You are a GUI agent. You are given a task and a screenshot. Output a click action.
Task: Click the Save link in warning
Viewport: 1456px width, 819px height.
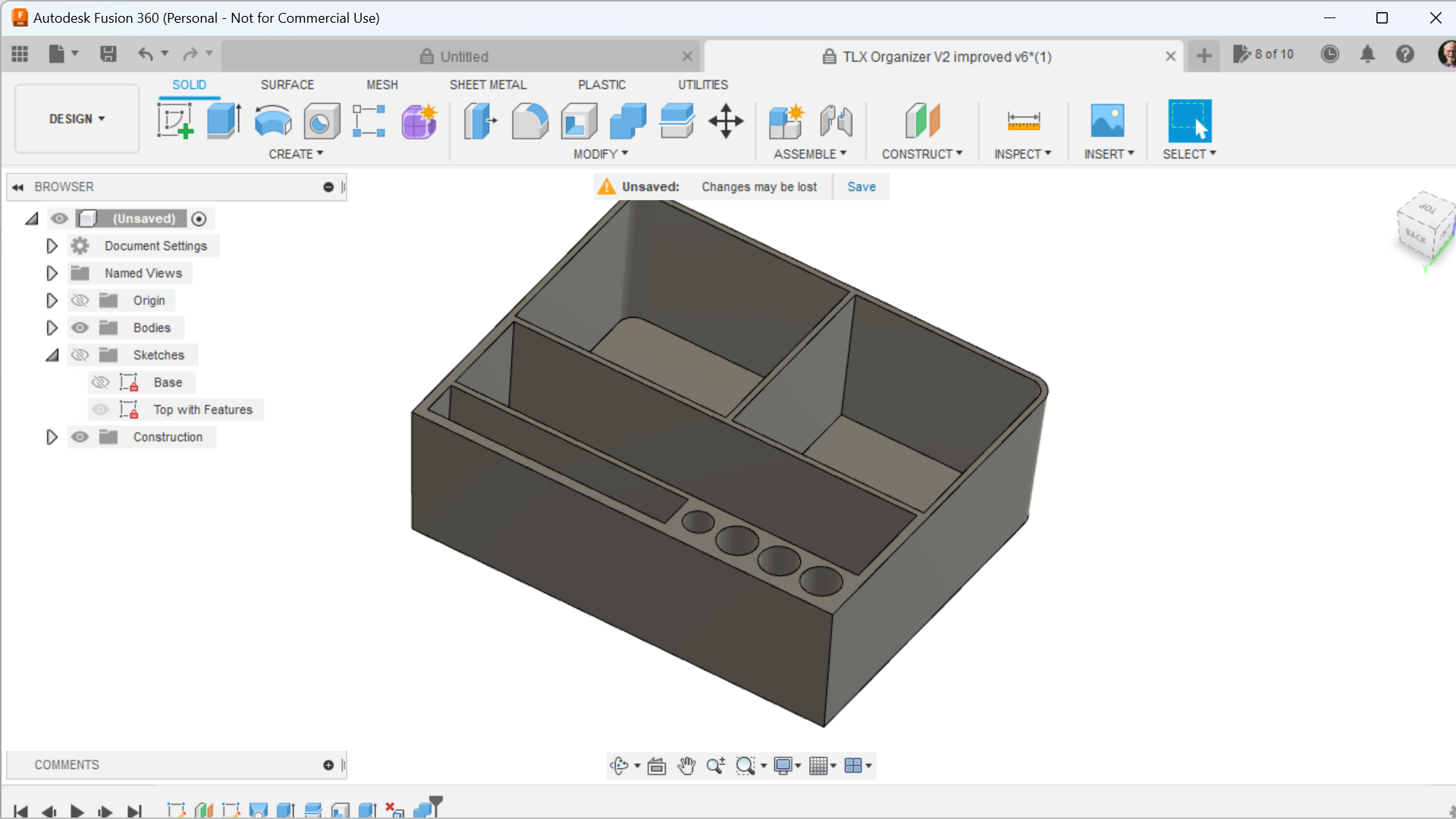click(861, 187)
